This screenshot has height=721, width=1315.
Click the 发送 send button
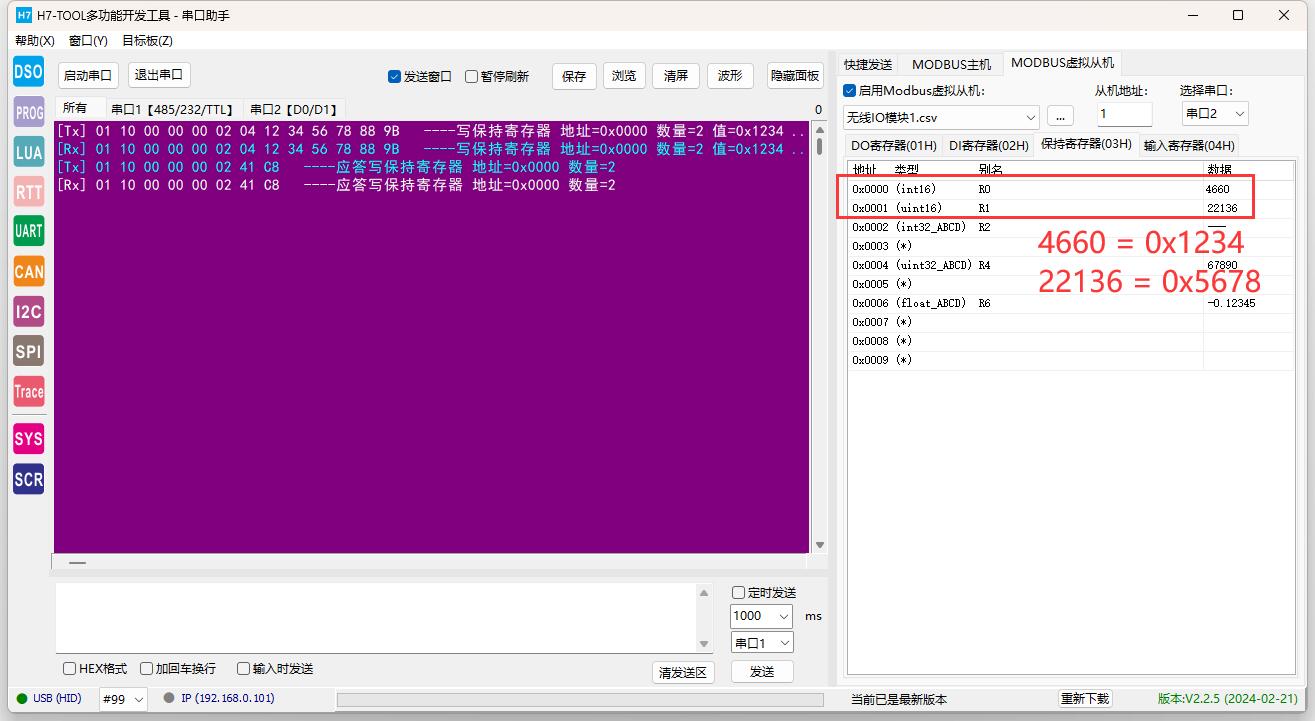762,671
